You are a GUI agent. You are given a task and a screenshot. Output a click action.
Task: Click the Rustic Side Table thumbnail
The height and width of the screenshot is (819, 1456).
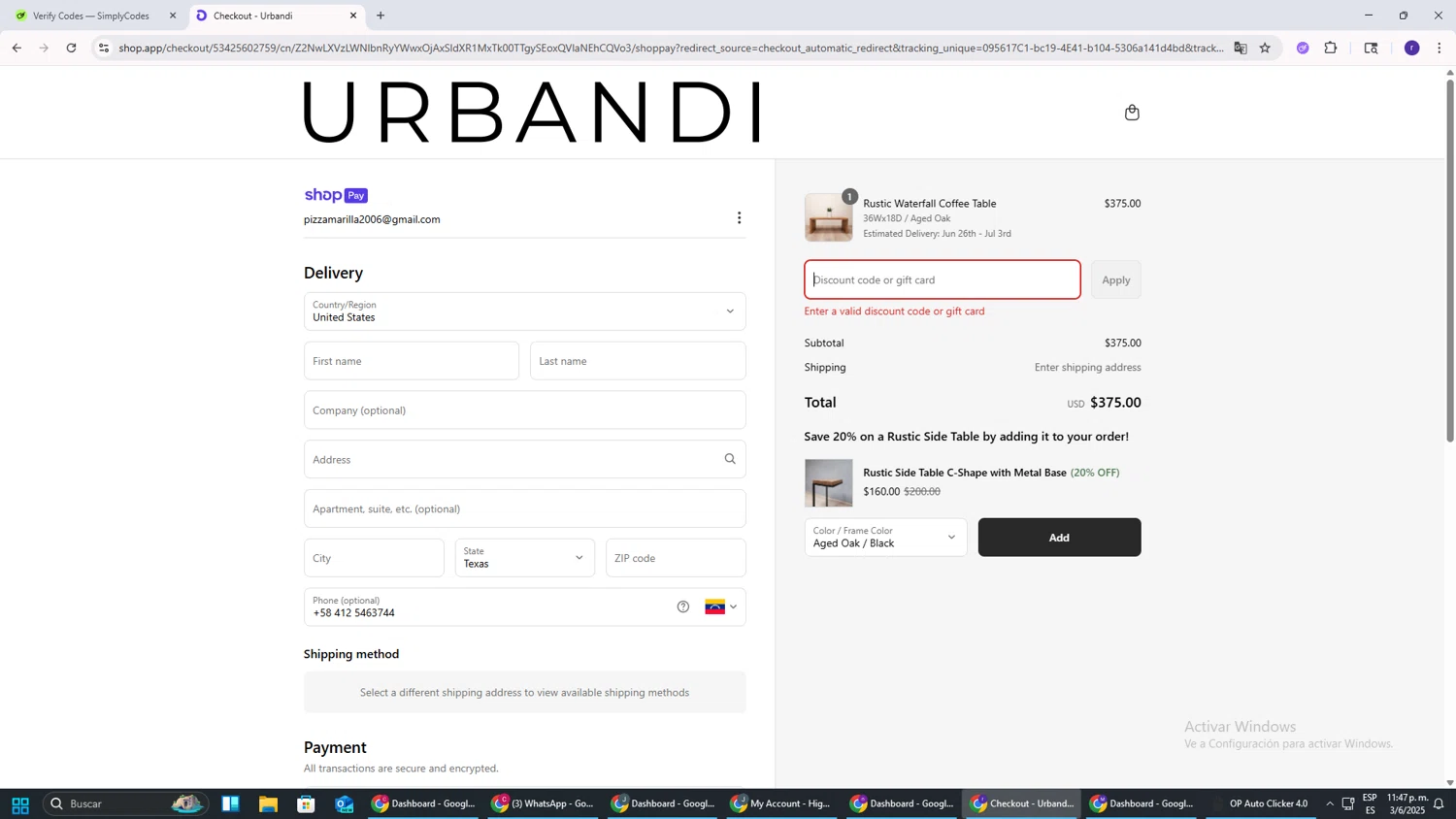pos(829,483)
